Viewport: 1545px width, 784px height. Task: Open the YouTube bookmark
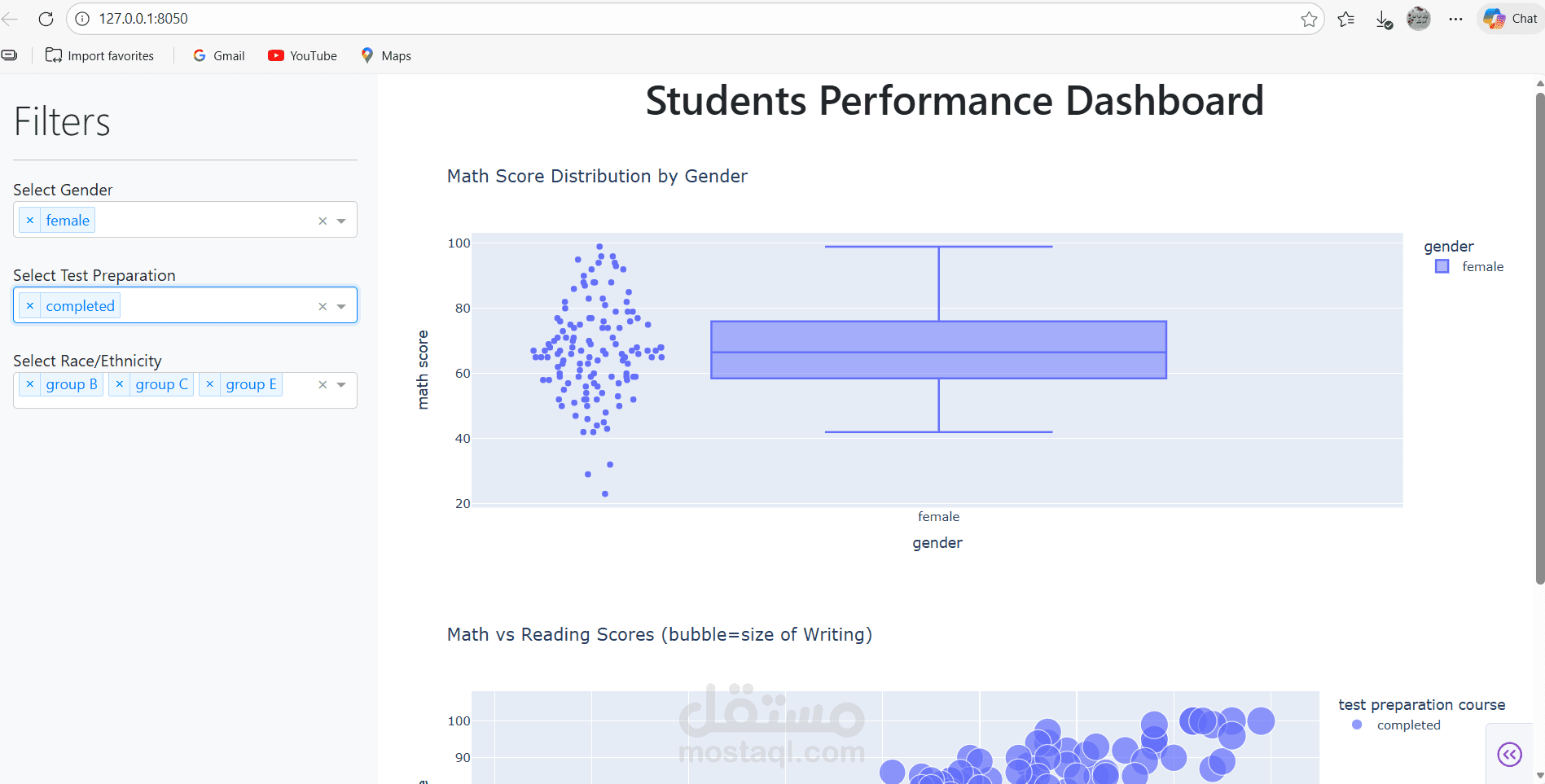coord(303,55)
